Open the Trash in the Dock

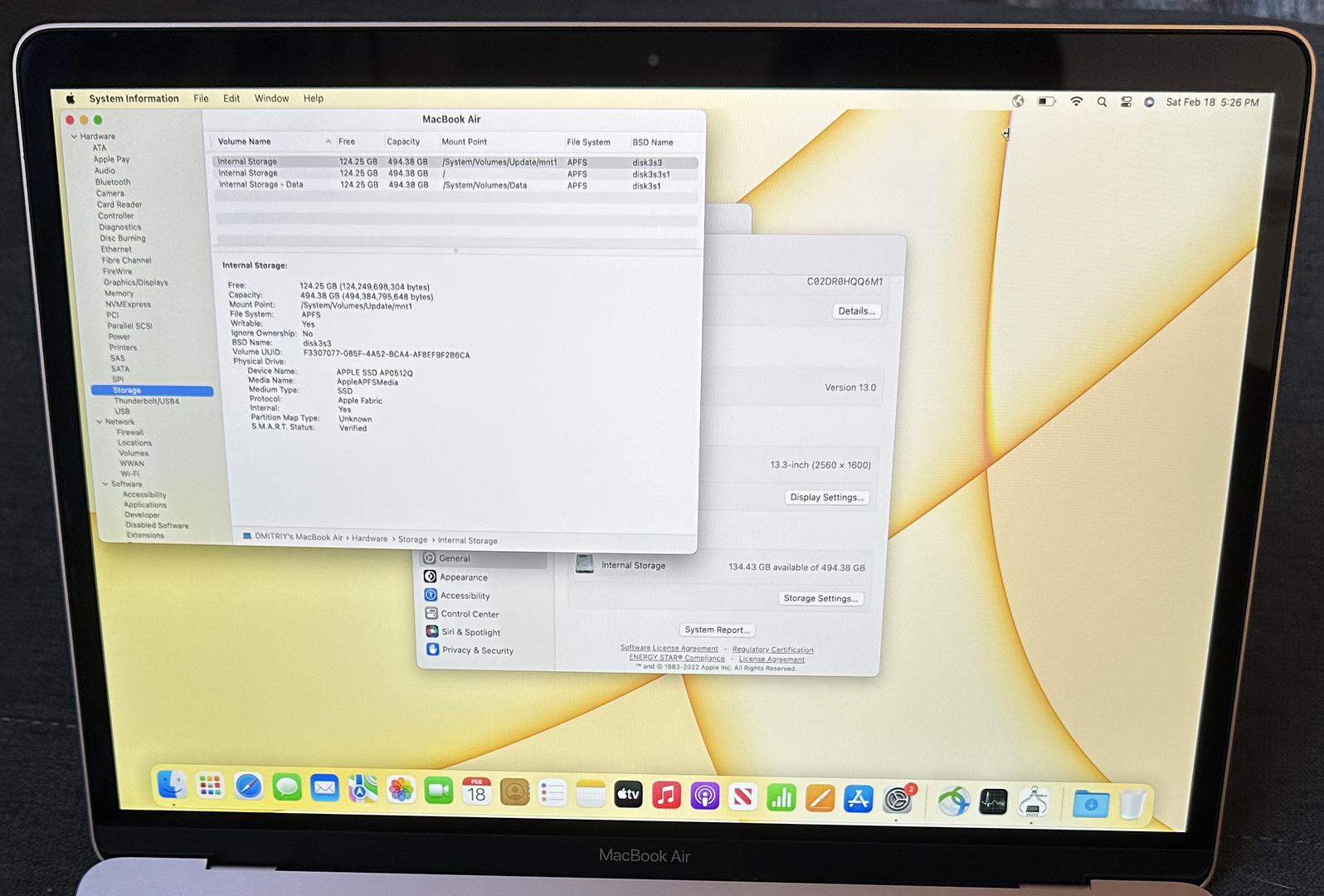(1132, 804)
